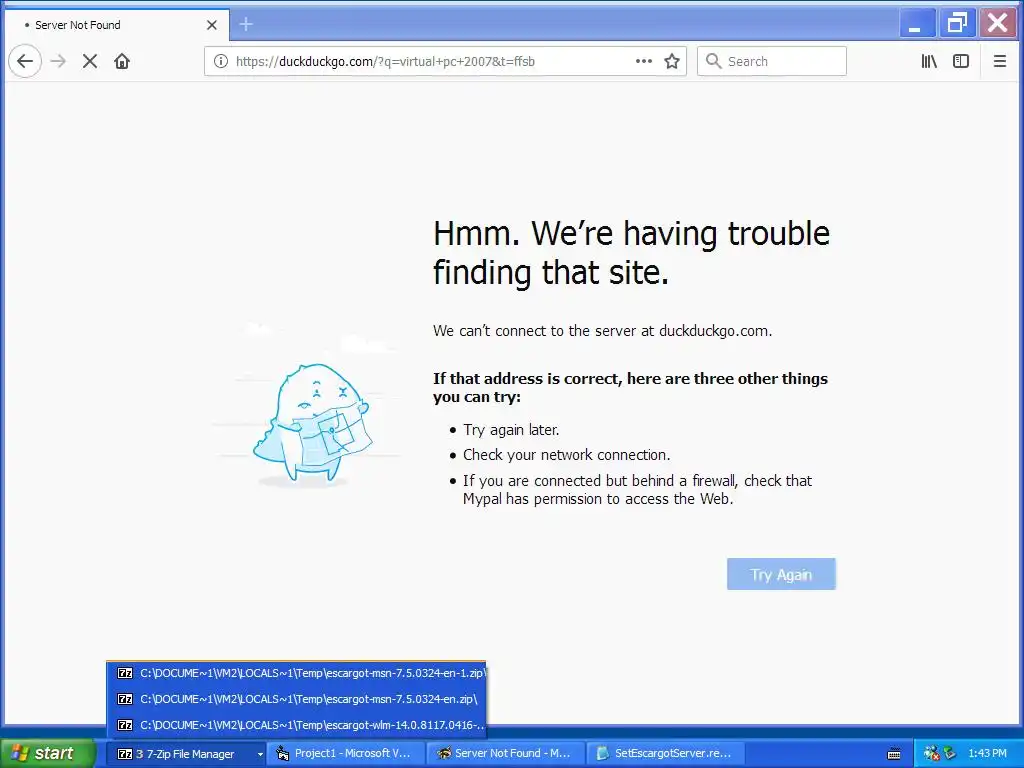
Task: Show site information icon in address bar
Action: coord(221,61)
